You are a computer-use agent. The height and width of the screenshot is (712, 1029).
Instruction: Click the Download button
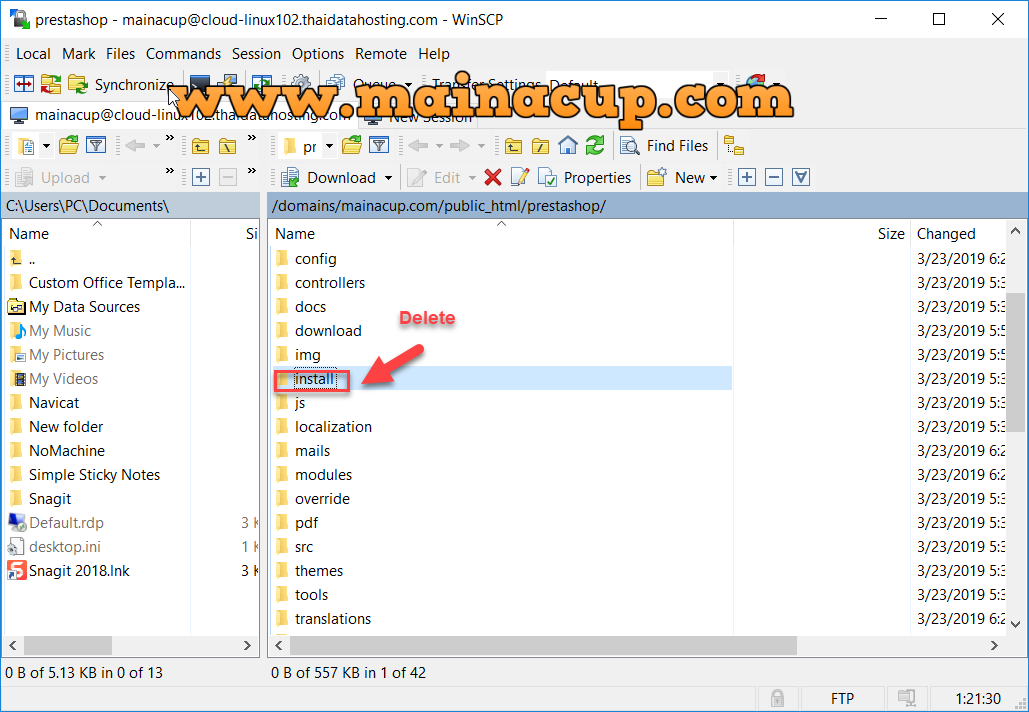tap(328, 178)
